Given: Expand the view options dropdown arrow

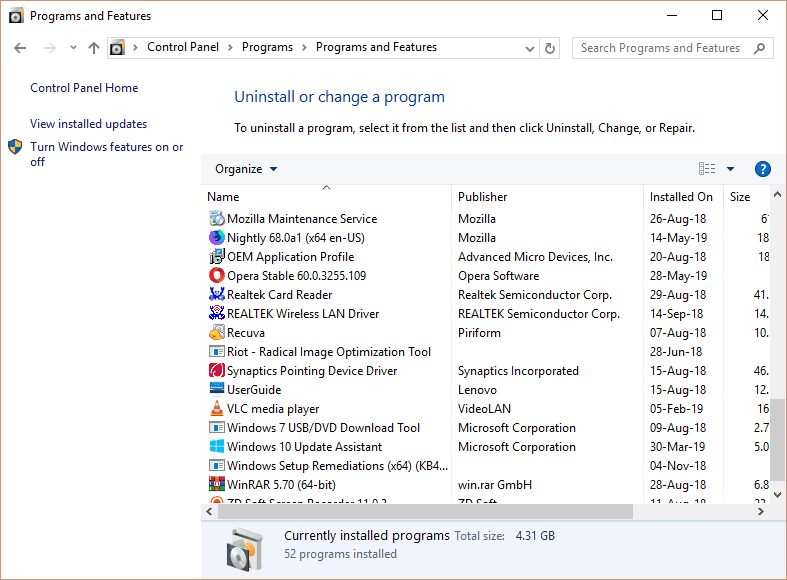Looking at the screenshot, I should [x=730, y=169].
